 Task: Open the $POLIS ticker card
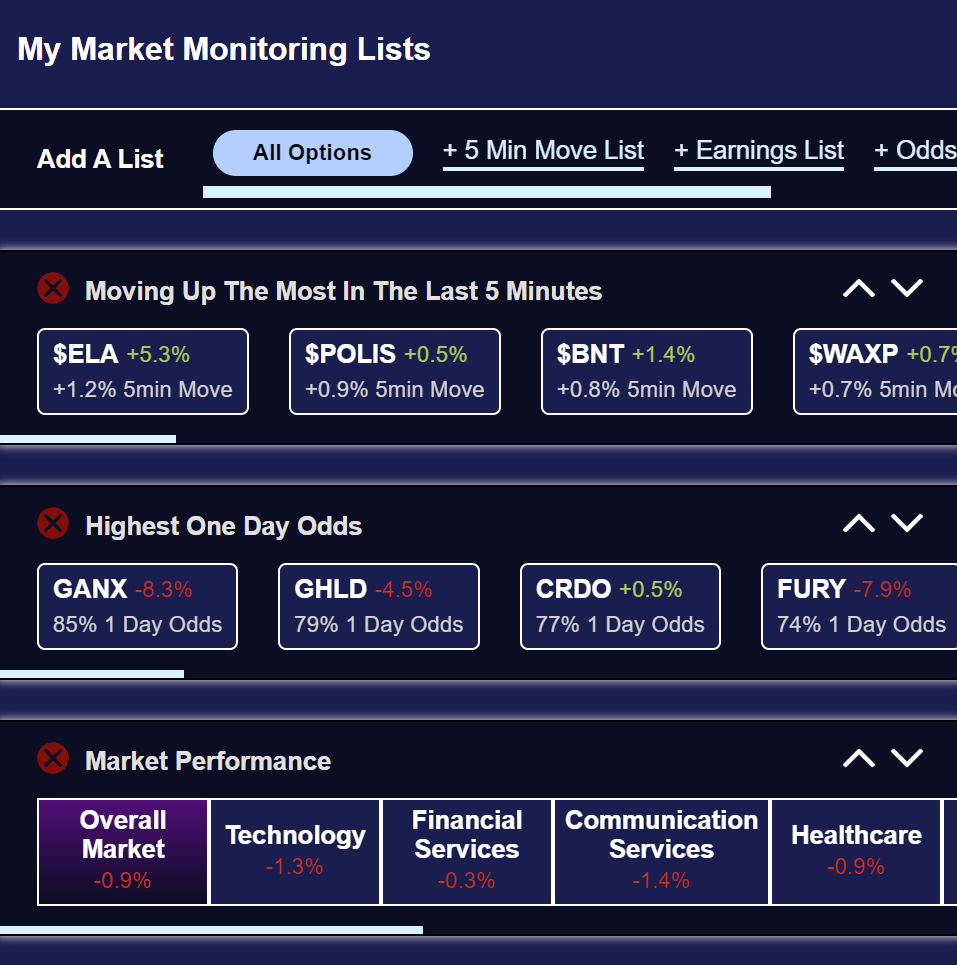[395, 372]
